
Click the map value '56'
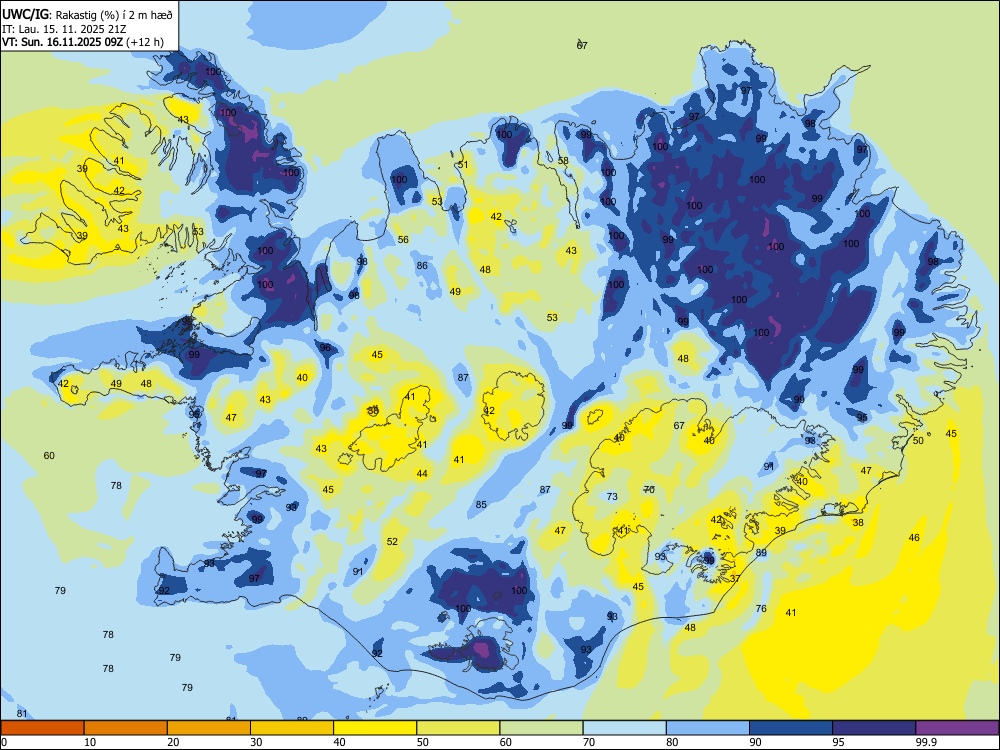click(403, 240)
